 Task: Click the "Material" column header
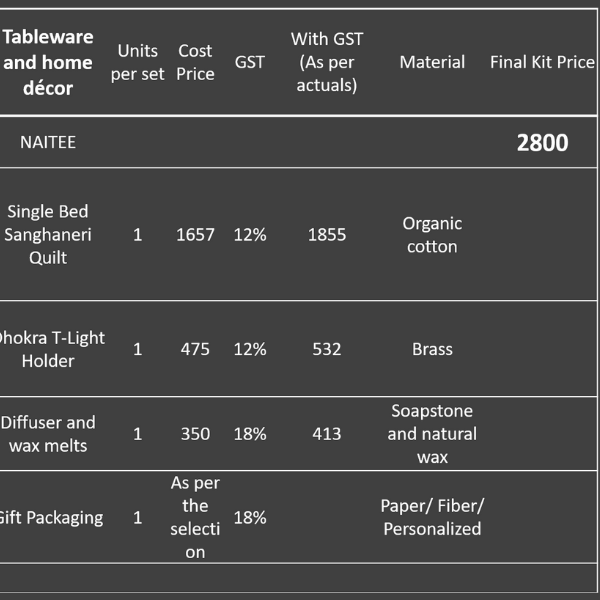tap(432, 62)
